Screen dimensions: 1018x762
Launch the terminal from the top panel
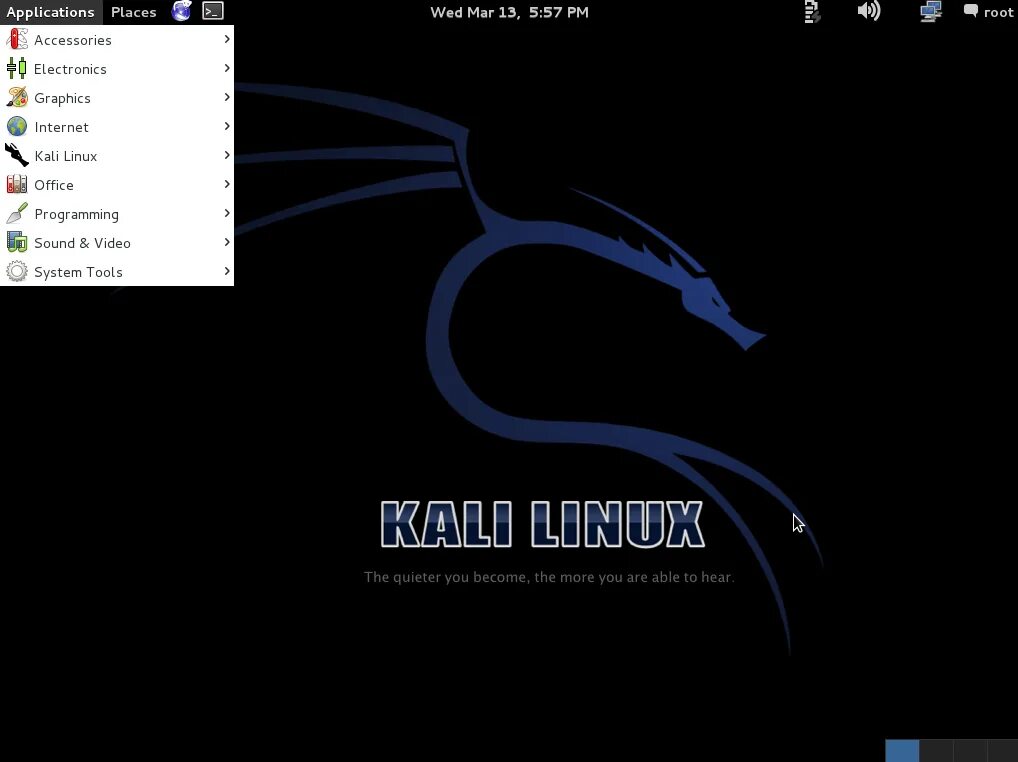(x=213, y=11)
